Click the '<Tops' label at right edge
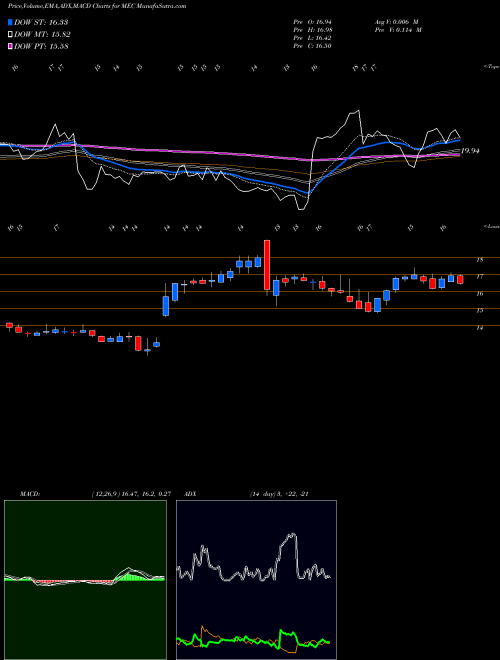500x660 pixels. (492, 67)
